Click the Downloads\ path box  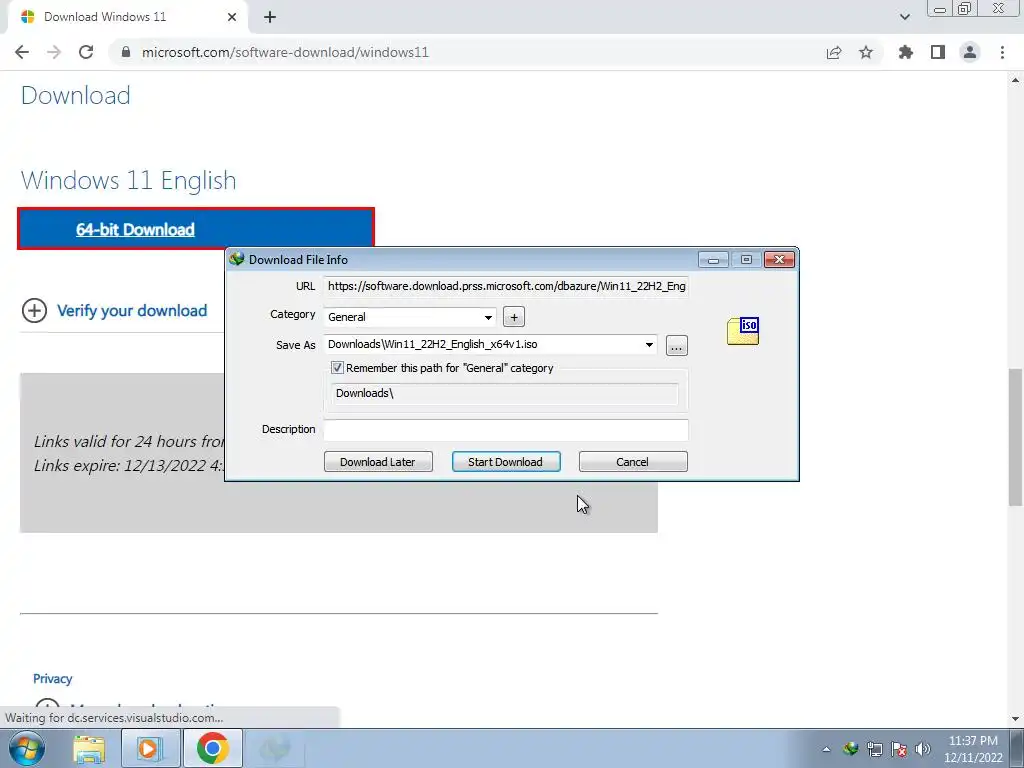pos(505,393)
